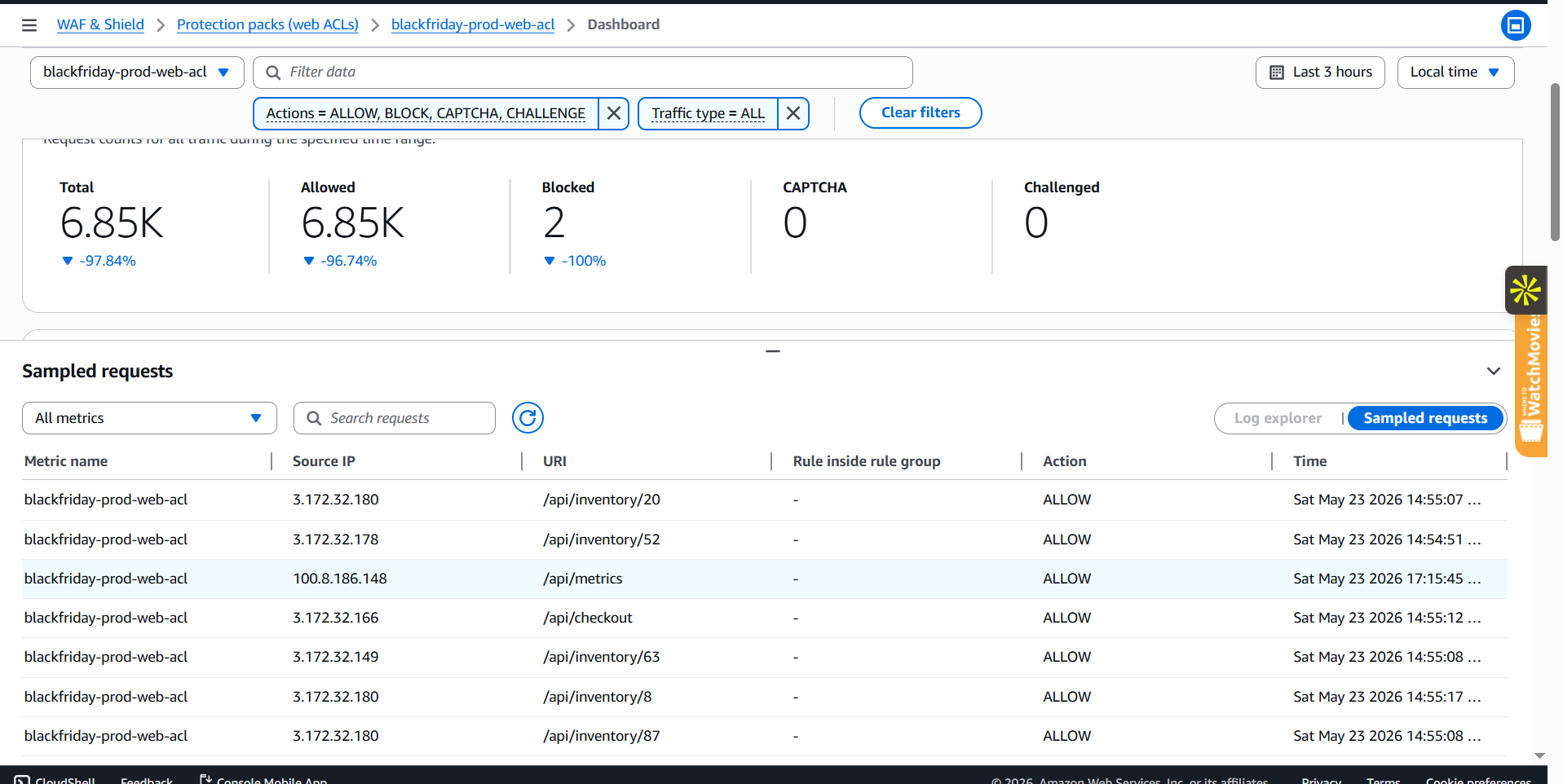Image resolution: width=1563 pixels, height=784 pixels.
Task: Click the blue panel icon top right
Action: tap(1515, 25)
